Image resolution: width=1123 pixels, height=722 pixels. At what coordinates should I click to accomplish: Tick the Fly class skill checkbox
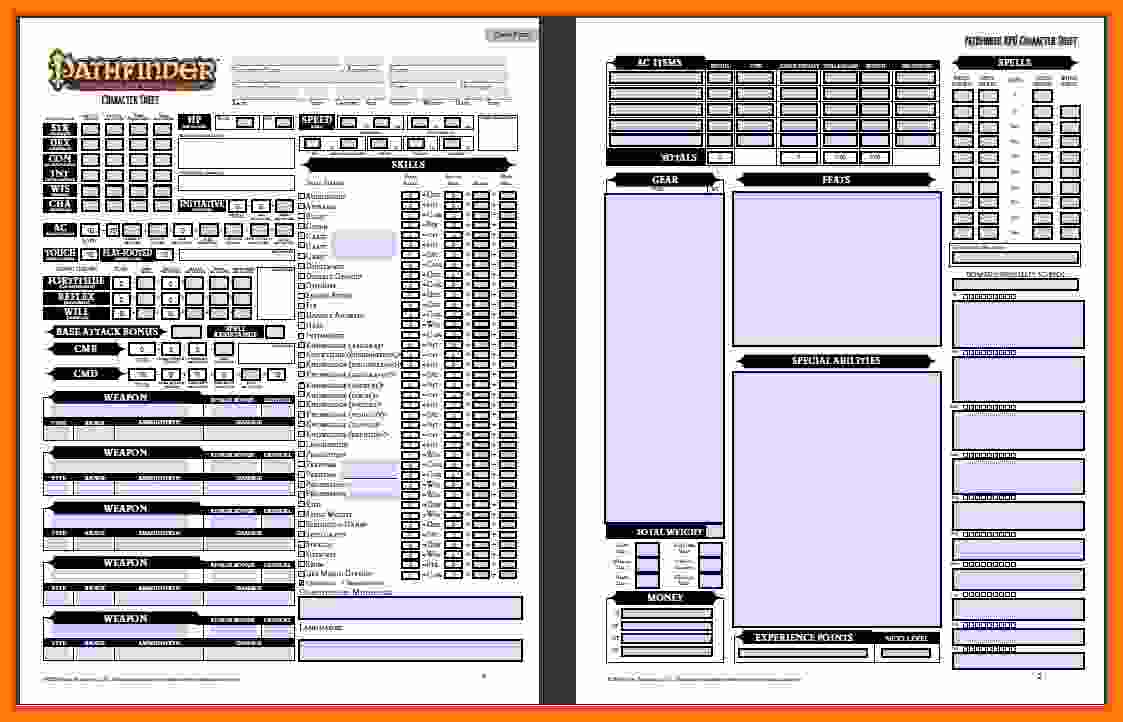click(302, 306)
